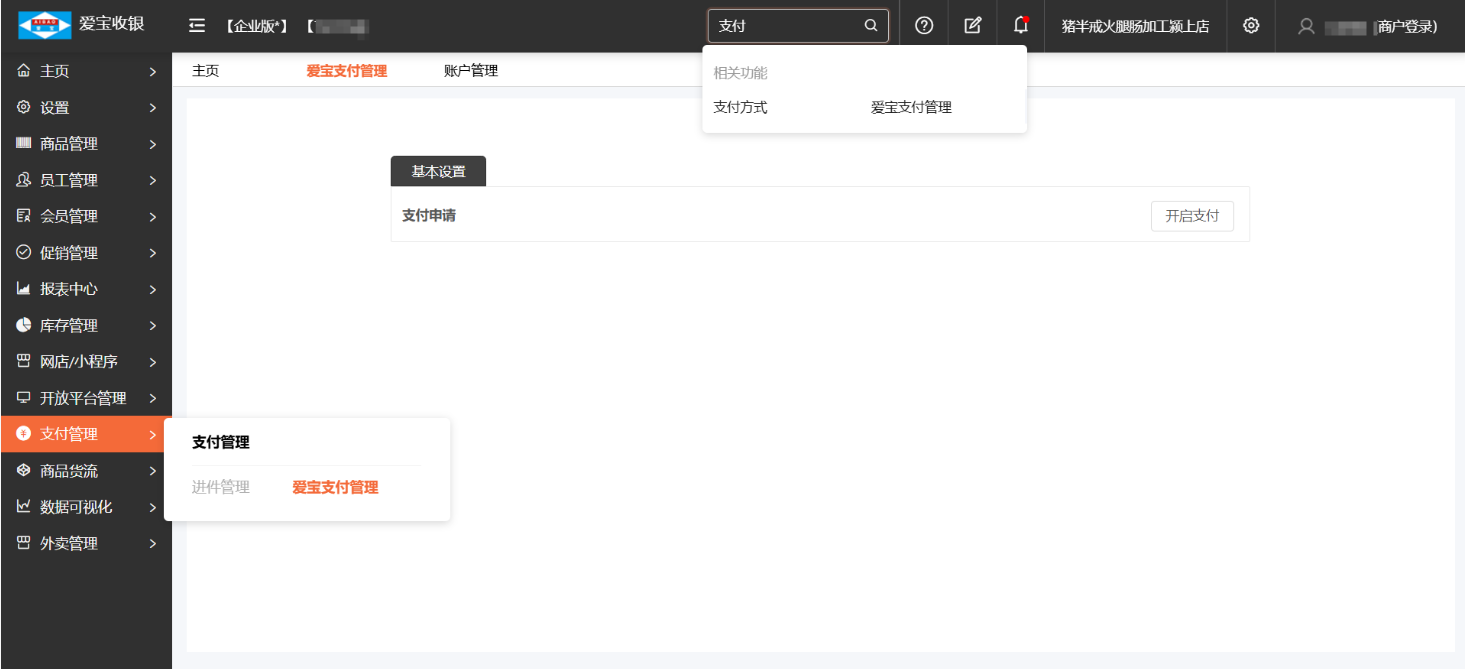Click the search magnifier icon
The height and width of the screenshot is (669, 1465).
click(x=871, y=26)
